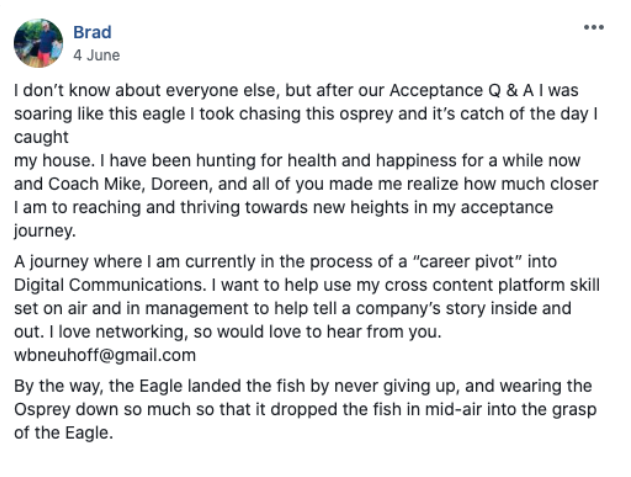Screen dimensions: 631x477
Task: Click the 4 June post timestamp
Action: click(97, 55)
